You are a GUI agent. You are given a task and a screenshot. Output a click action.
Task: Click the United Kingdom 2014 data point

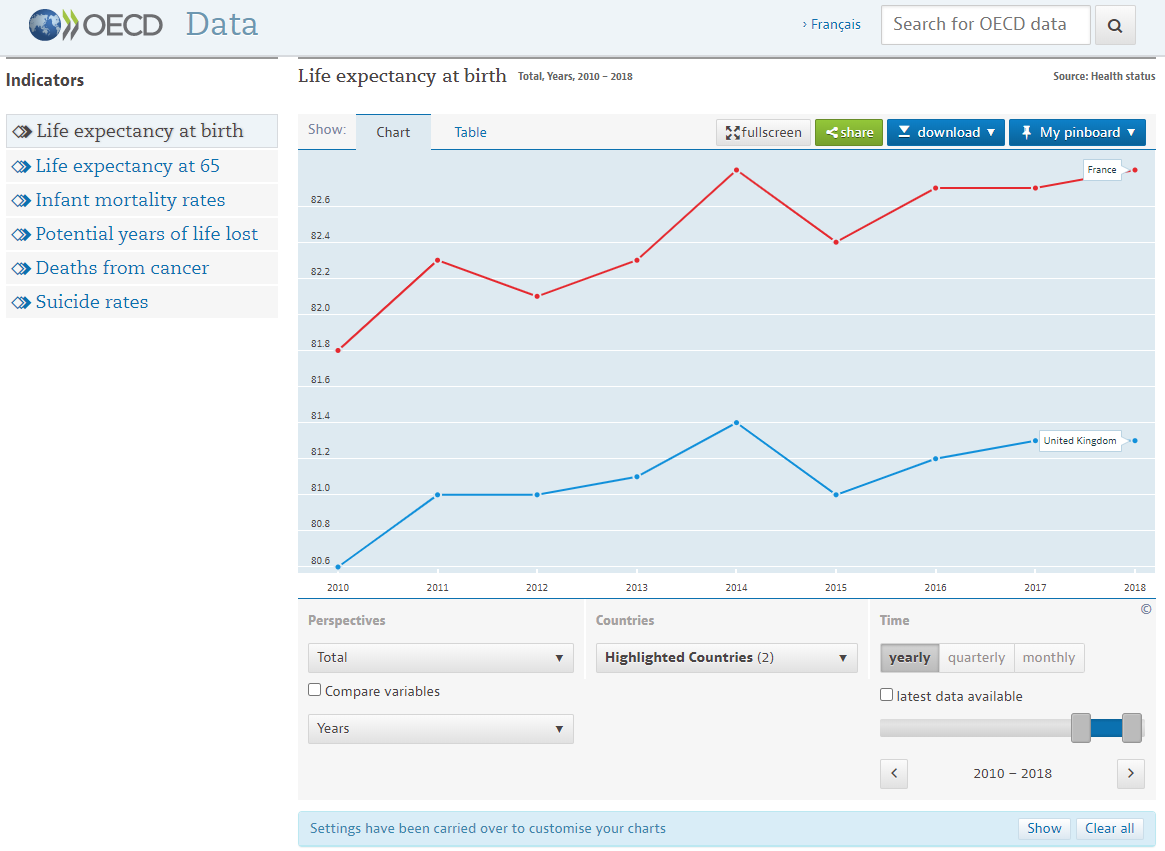[x=736, y=423]
